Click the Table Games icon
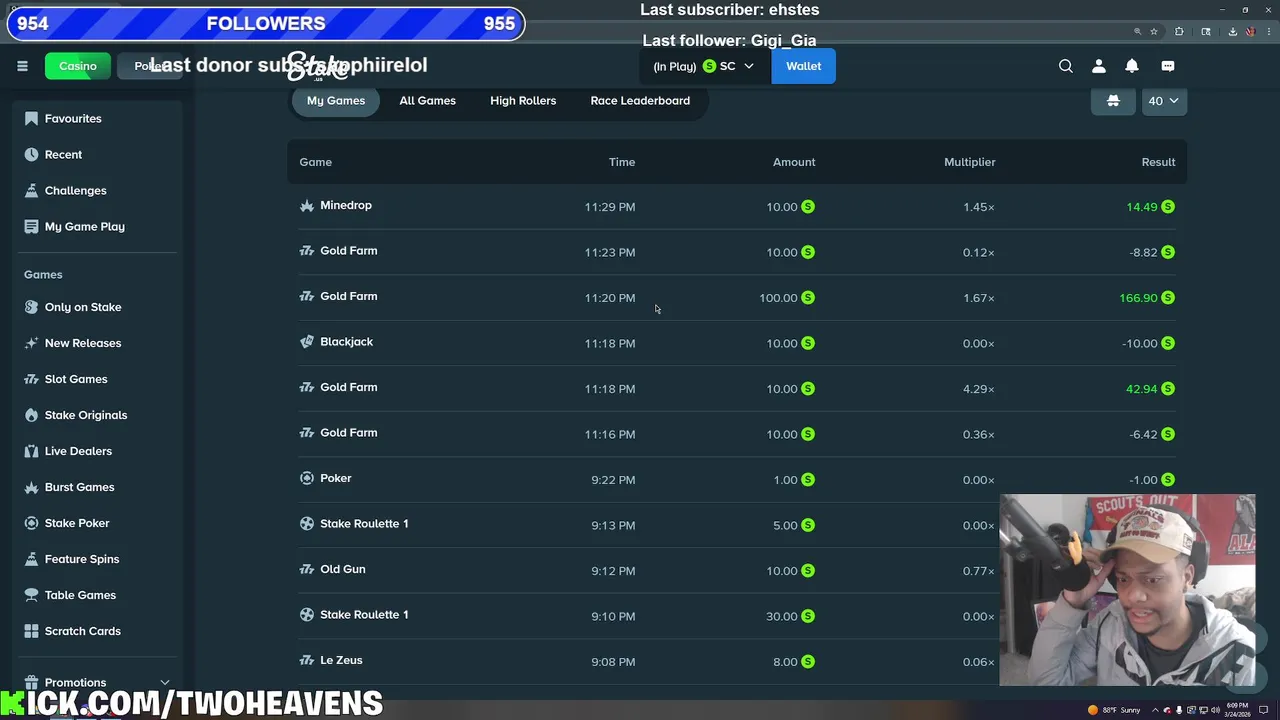The height and width of the screenshot is (720, 1280). coord(31,595)
